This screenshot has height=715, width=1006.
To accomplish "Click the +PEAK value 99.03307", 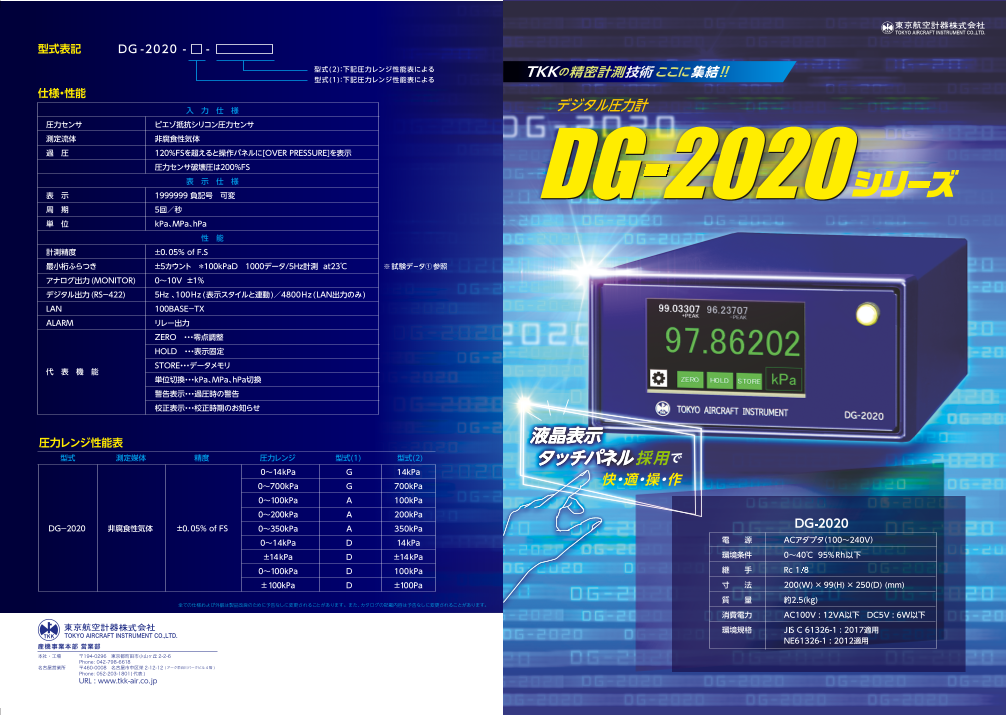I will tap(679, 309).
